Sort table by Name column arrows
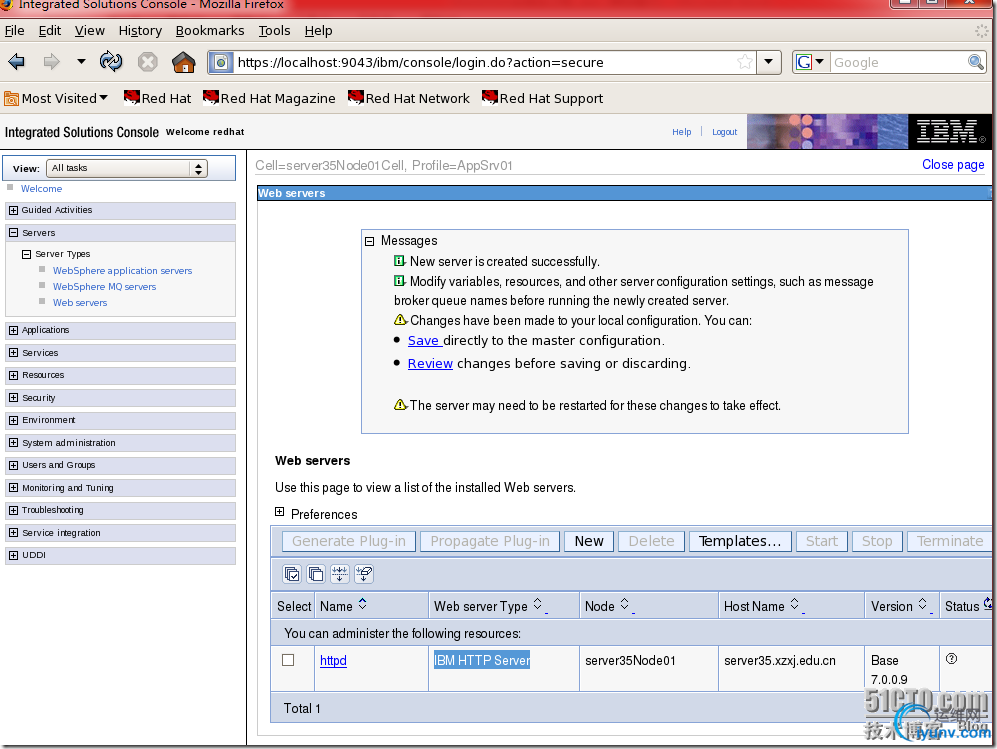997x749 pixels. (362, 604)
